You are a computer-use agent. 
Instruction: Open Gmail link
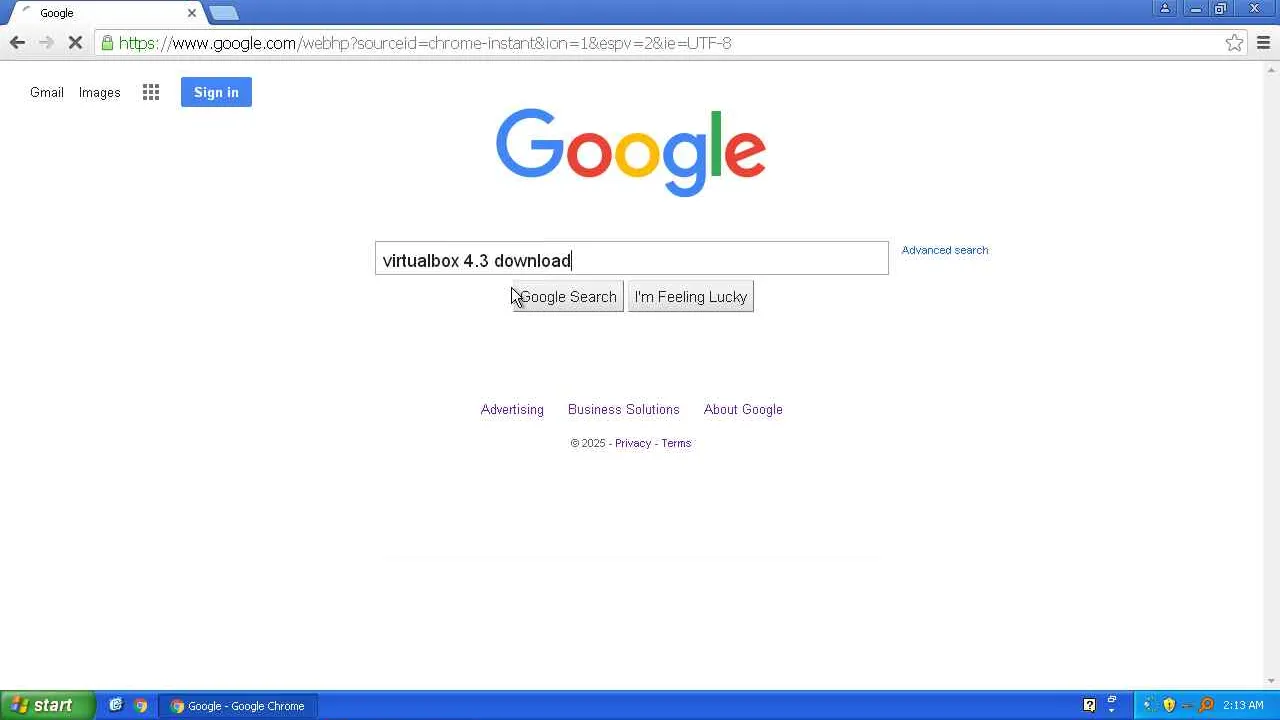click(x=47, y=92)
